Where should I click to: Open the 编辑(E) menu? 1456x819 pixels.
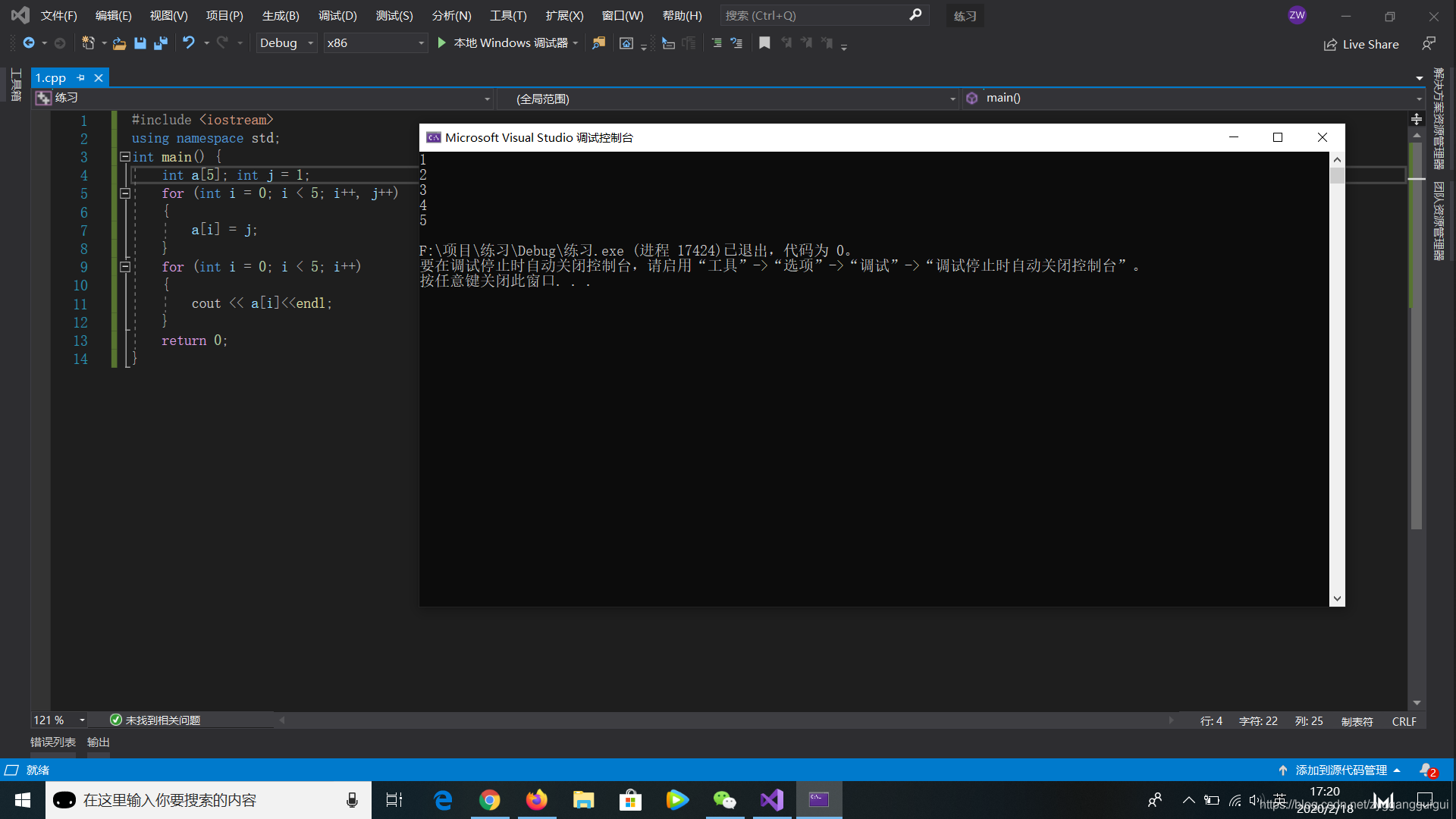point(113,15)
